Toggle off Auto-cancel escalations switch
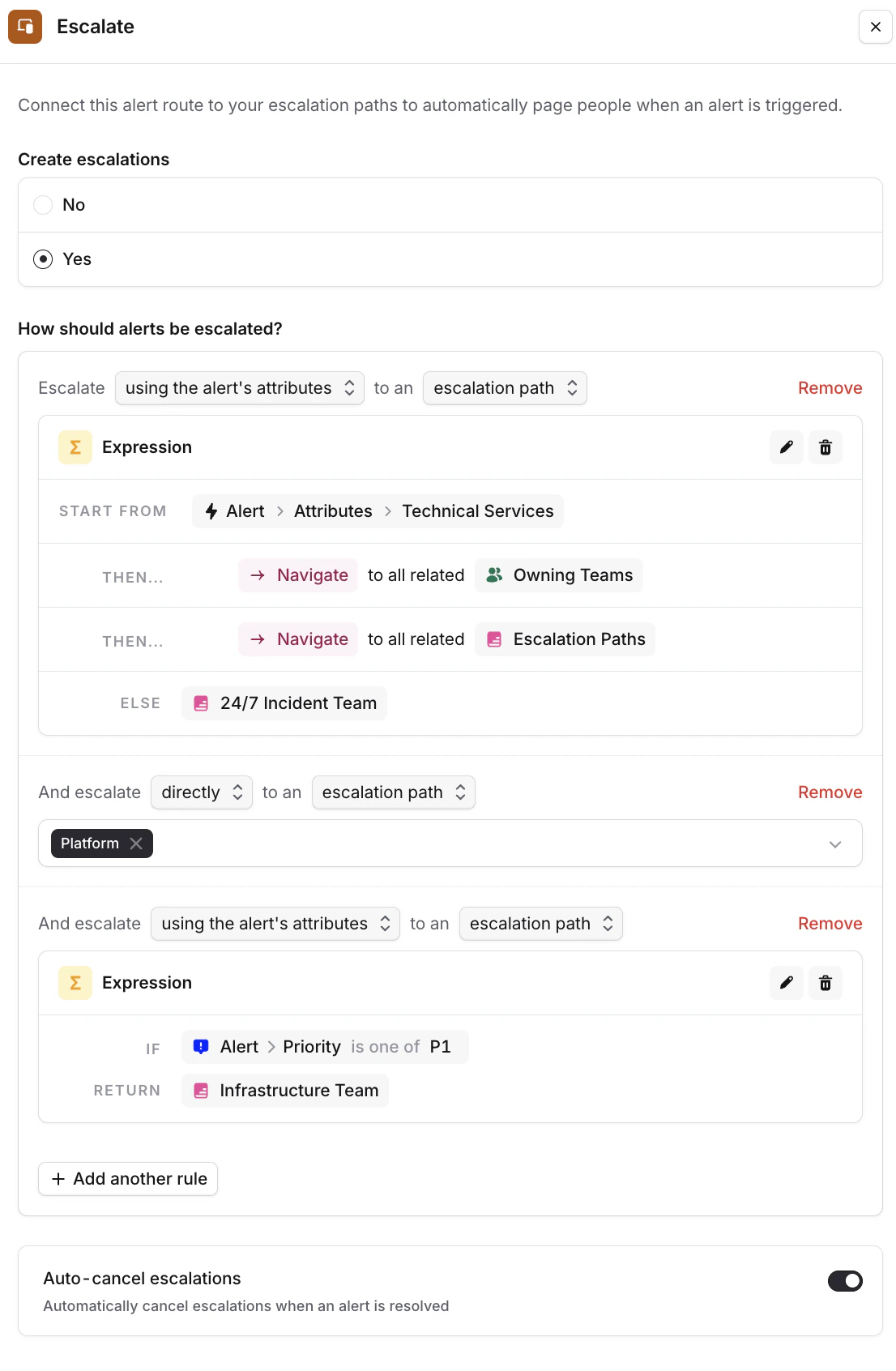 (x=845, y=1281)
